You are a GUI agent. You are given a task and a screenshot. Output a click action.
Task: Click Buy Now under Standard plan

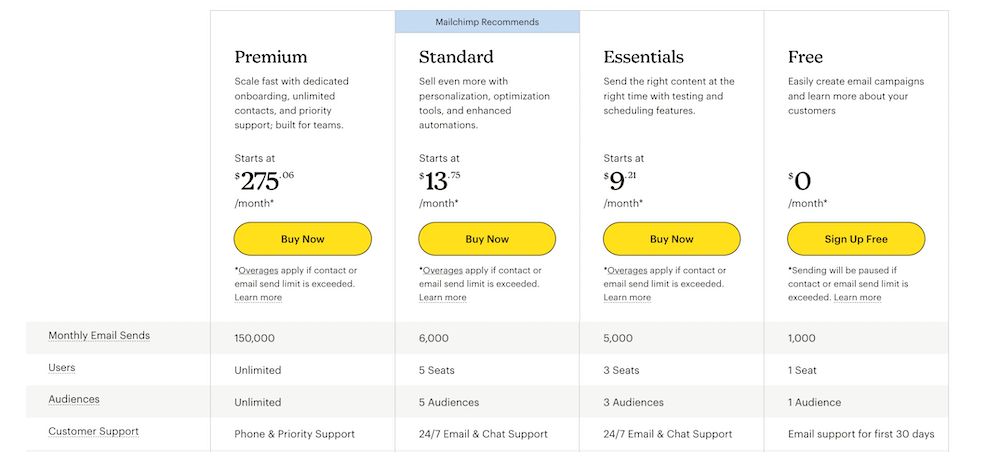(x=487, y=239)
